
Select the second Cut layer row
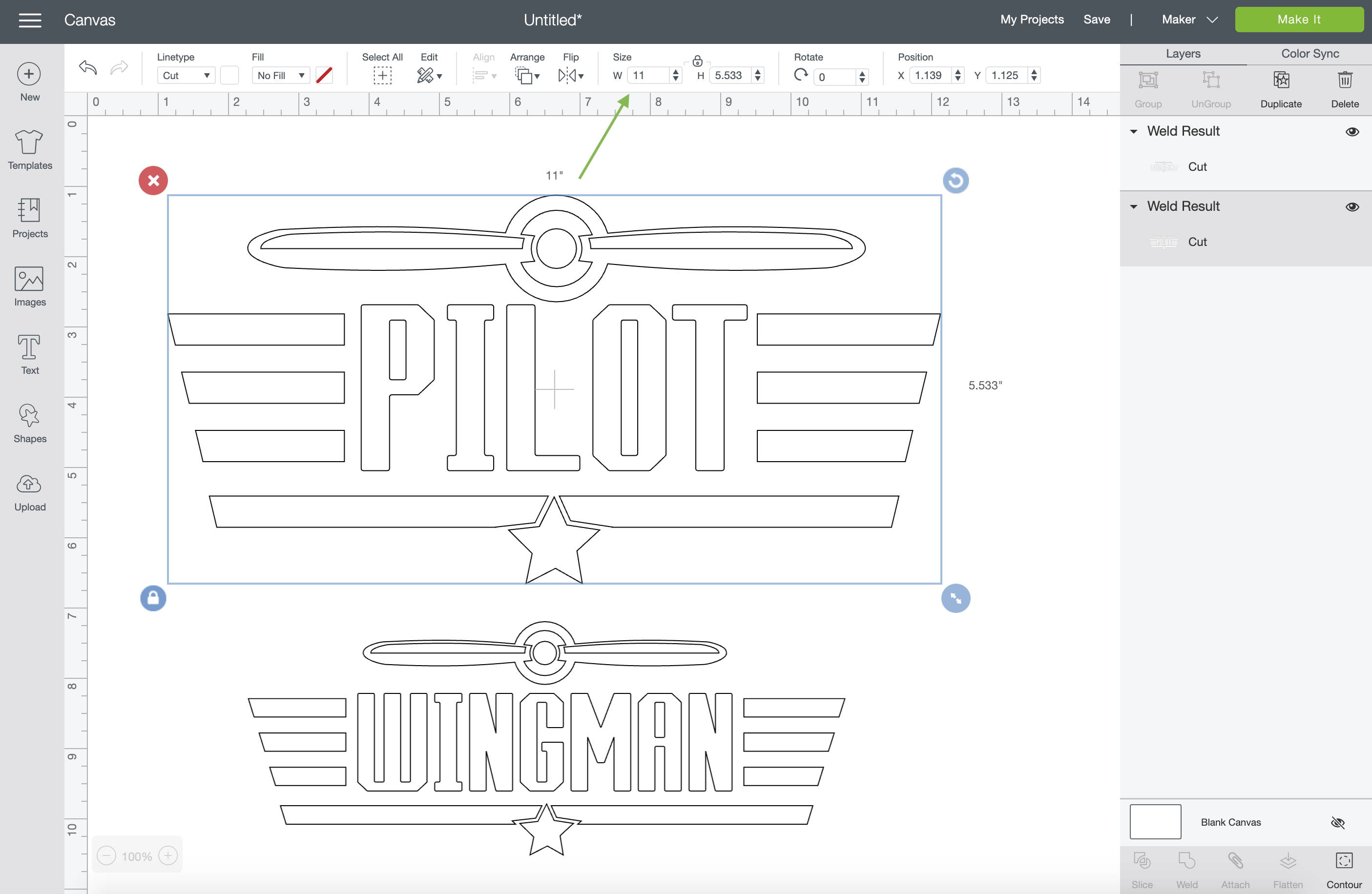tap(1245, 243)
